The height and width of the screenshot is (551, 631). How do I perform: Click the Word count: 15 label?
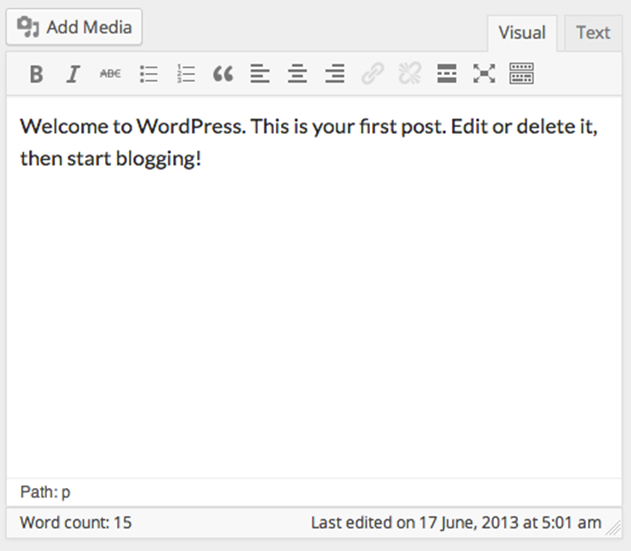[x=76, y=522]
